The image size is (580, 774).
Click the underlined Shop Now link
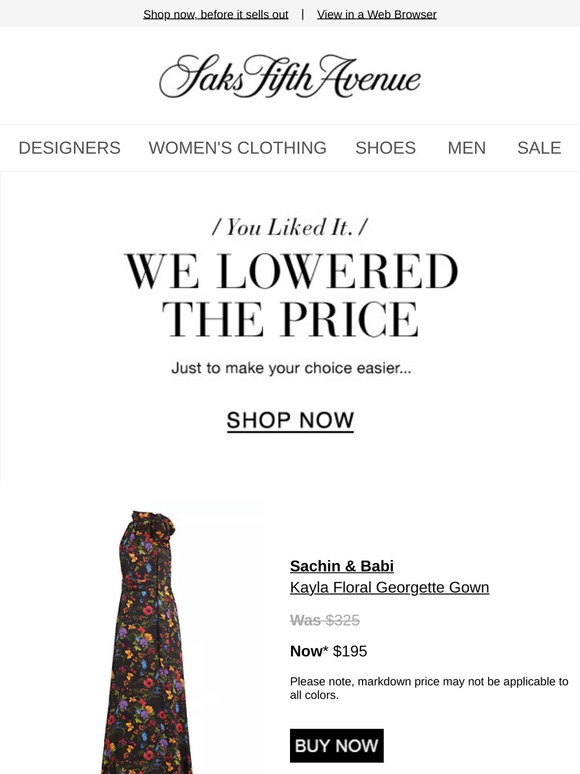[x=290, y=421]
